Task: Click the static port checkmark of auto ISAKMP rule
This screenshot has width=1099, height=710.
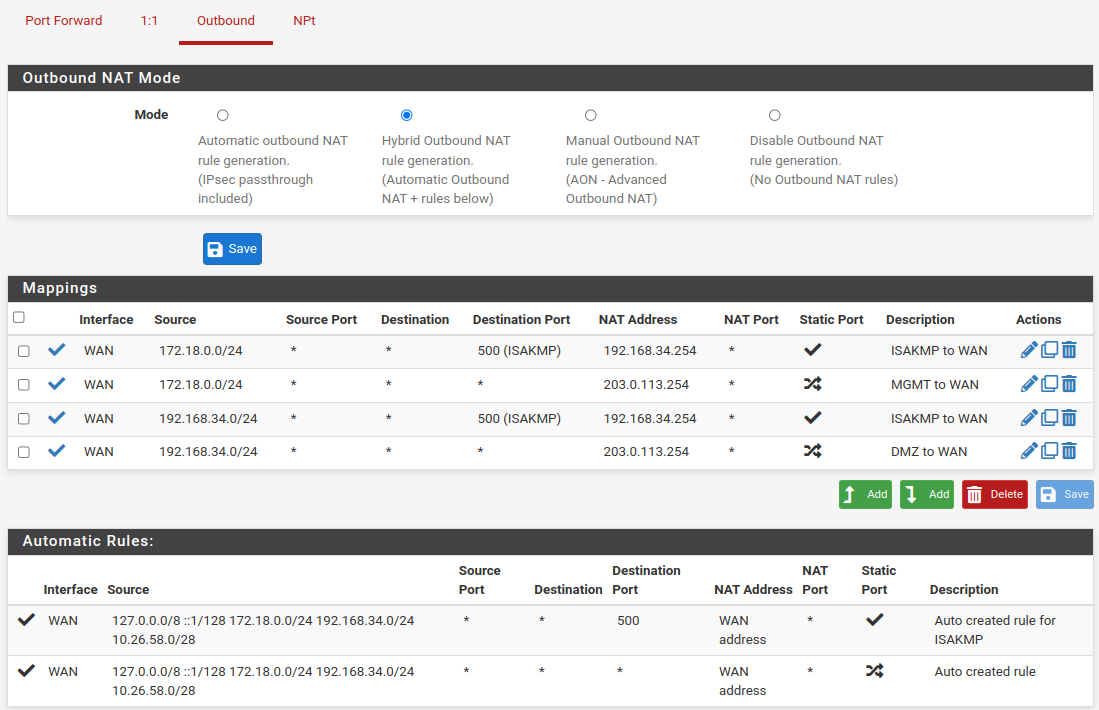Action: coord(875,620)
